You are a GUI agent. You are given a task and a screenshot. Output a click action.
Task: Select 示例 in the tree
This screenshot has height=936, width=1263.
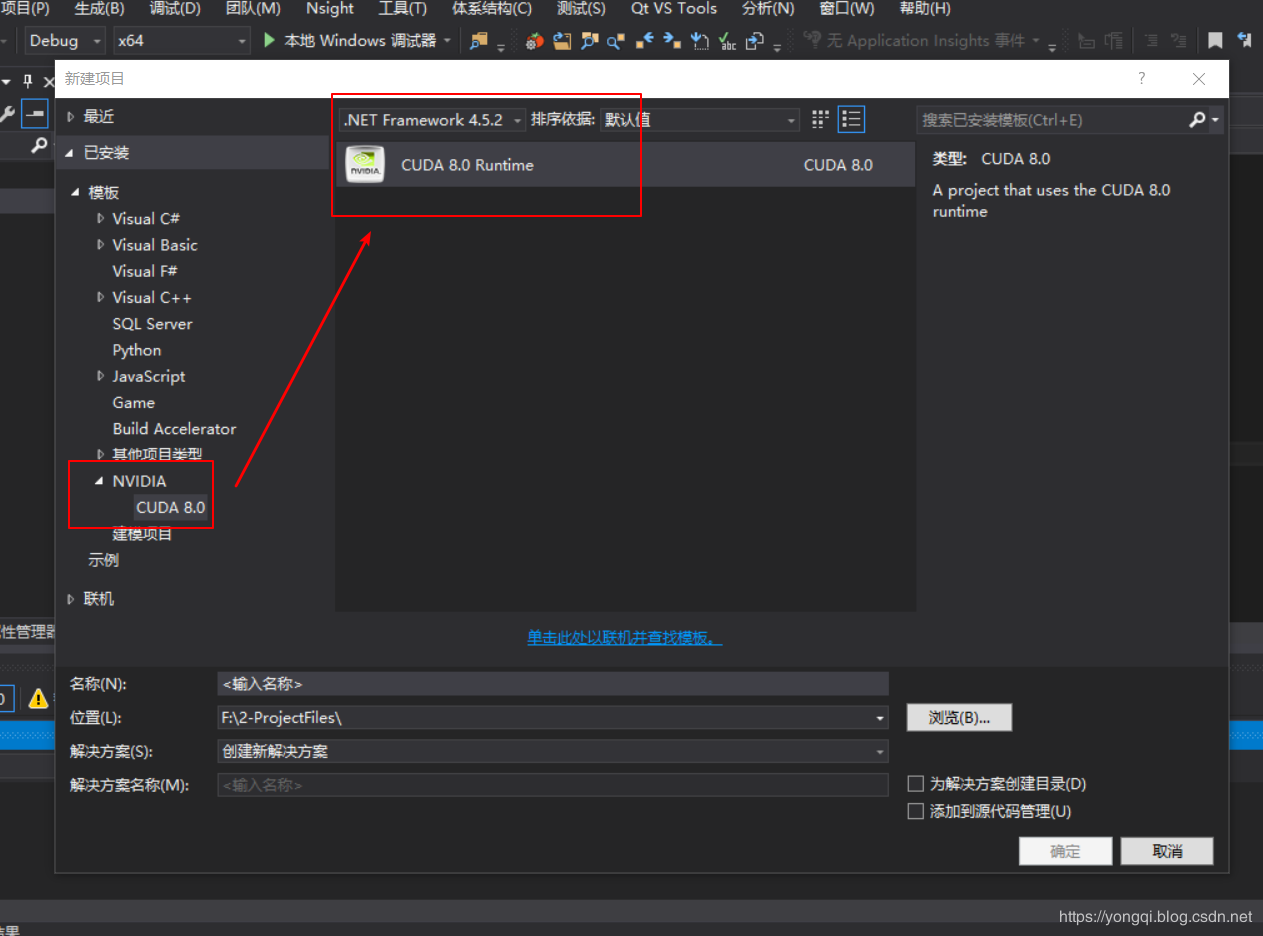[x=103, y=560]
